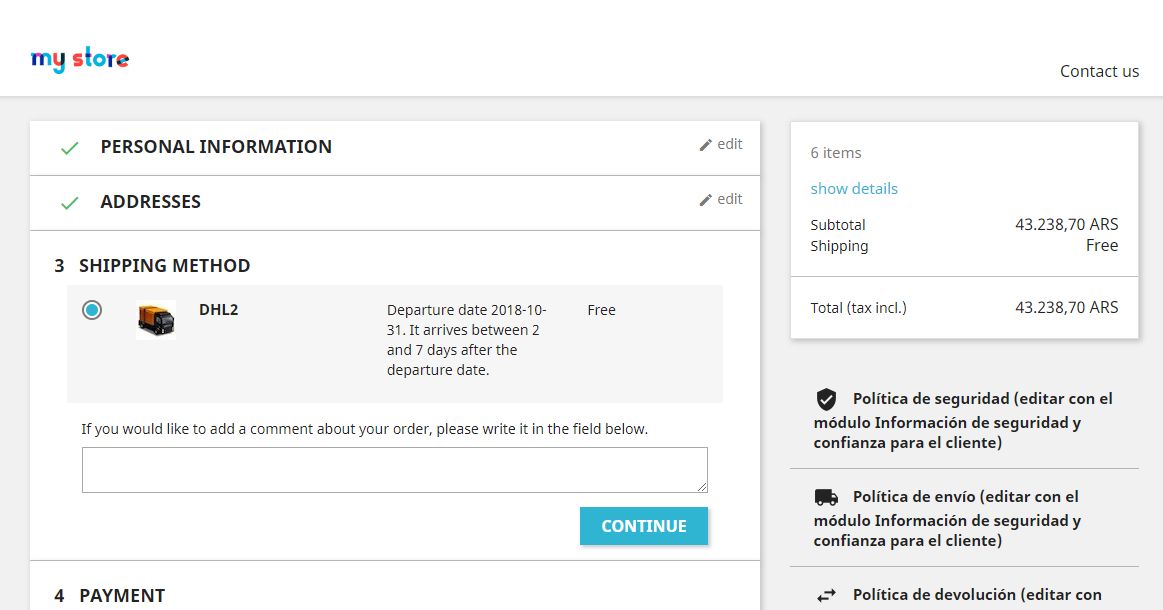Open the Personal Information step

(216, 147)
